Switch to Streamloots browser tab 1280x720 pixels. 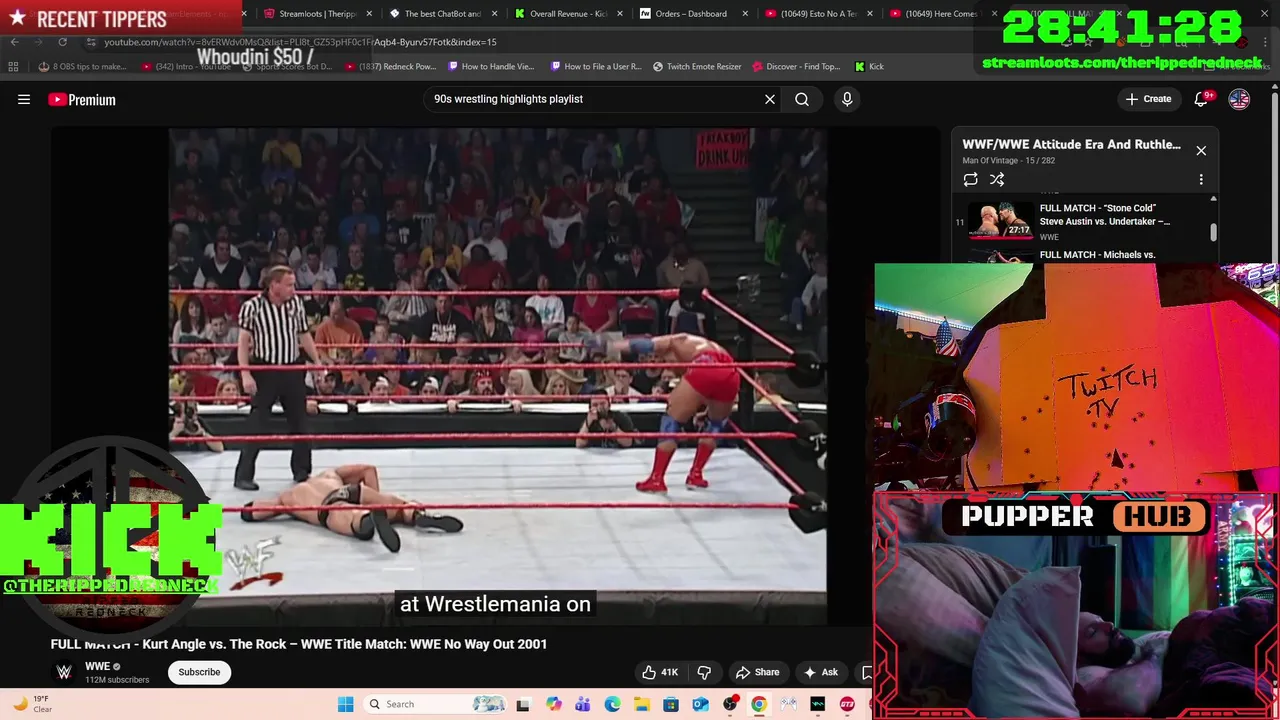click(317, 14)
